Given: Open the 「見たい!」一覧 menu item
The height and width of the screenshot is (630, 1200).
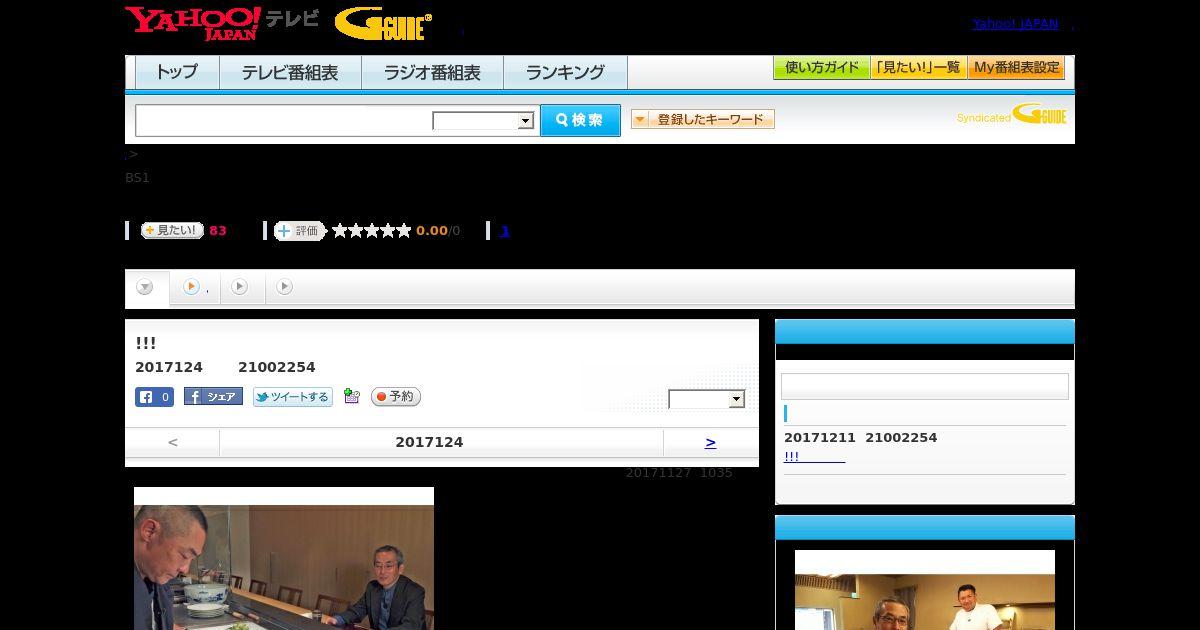Looking at the screenshot, I should click(x=918, y=68).
